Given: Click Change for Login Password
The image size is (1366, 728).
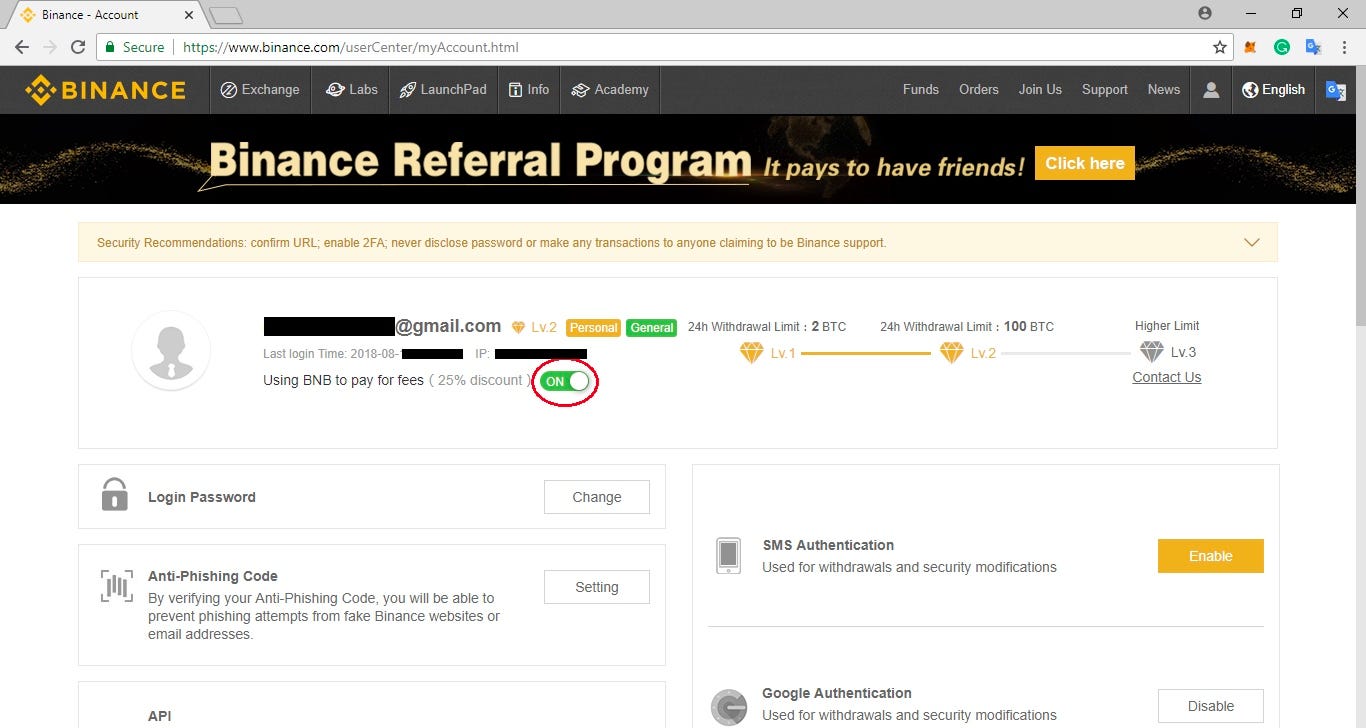Looking at the screenshot, I should pyautogui.click(x=597, y=497).
